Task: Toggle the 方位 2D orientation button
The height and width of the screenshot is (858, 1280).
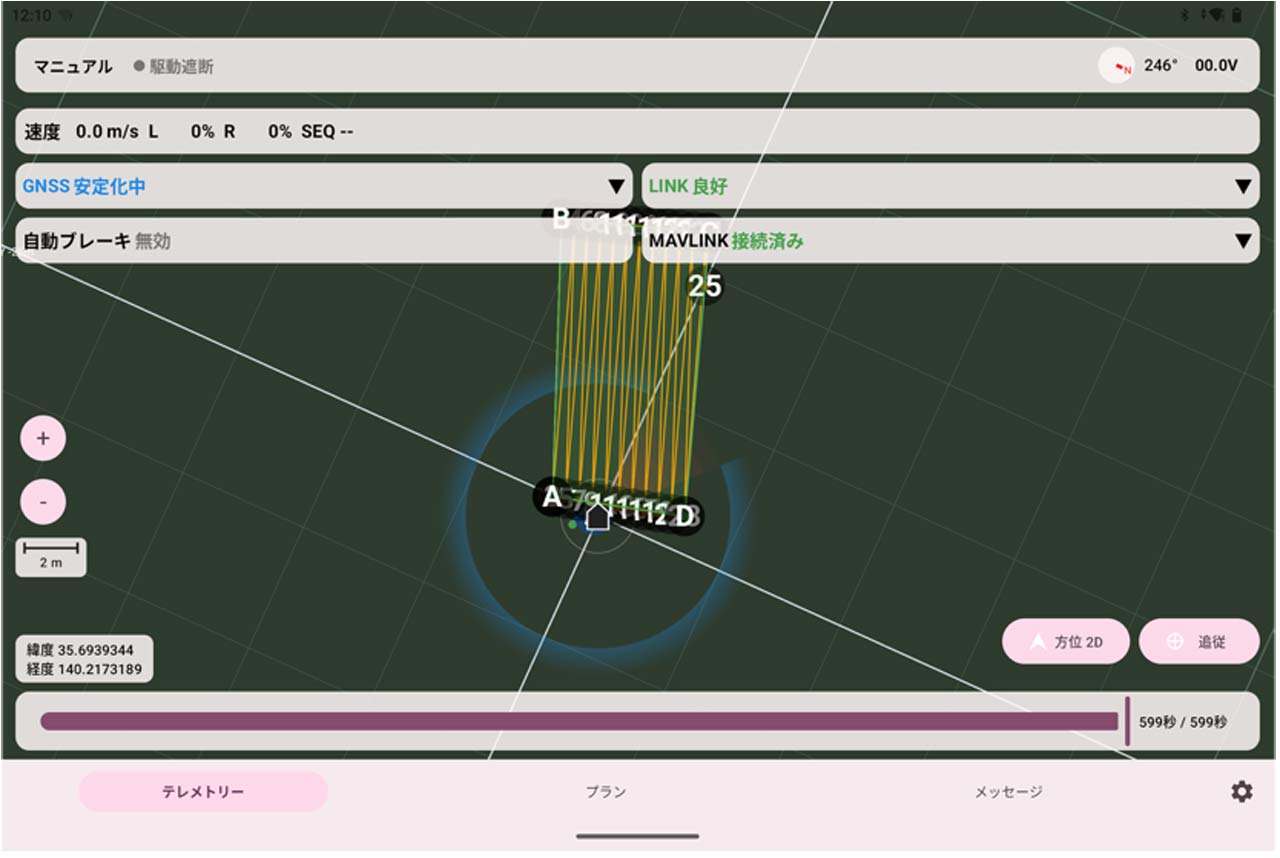Action: 1066,642
